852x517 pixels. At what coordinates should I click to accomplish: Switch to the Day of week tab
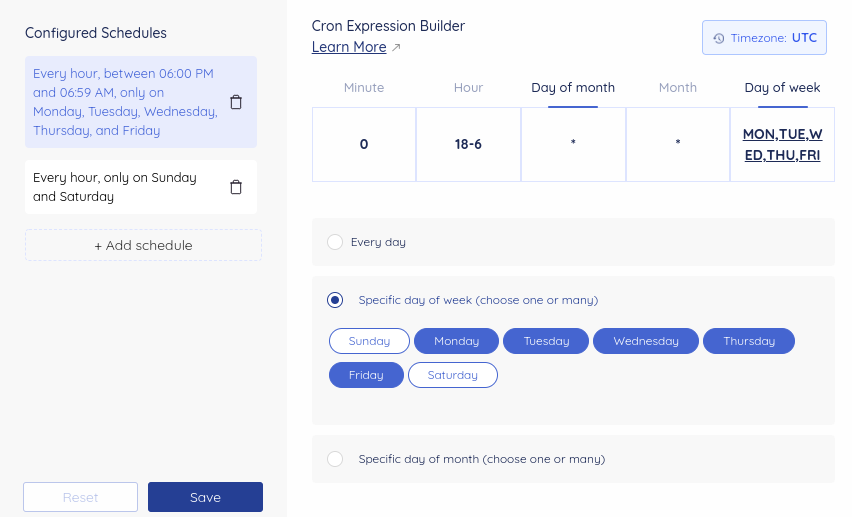click(x=782, y=88)
